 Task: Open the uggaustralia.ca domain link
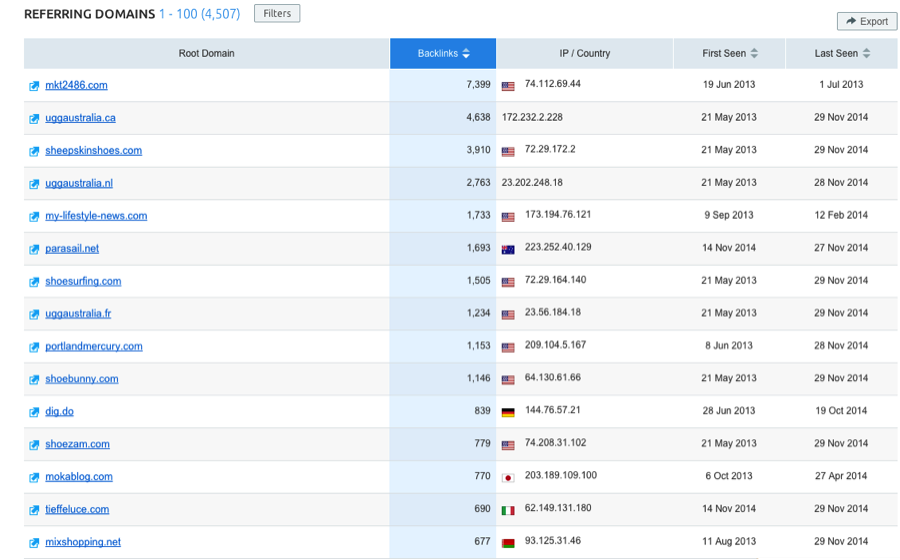pyautogui.click(x=80, y=118)
